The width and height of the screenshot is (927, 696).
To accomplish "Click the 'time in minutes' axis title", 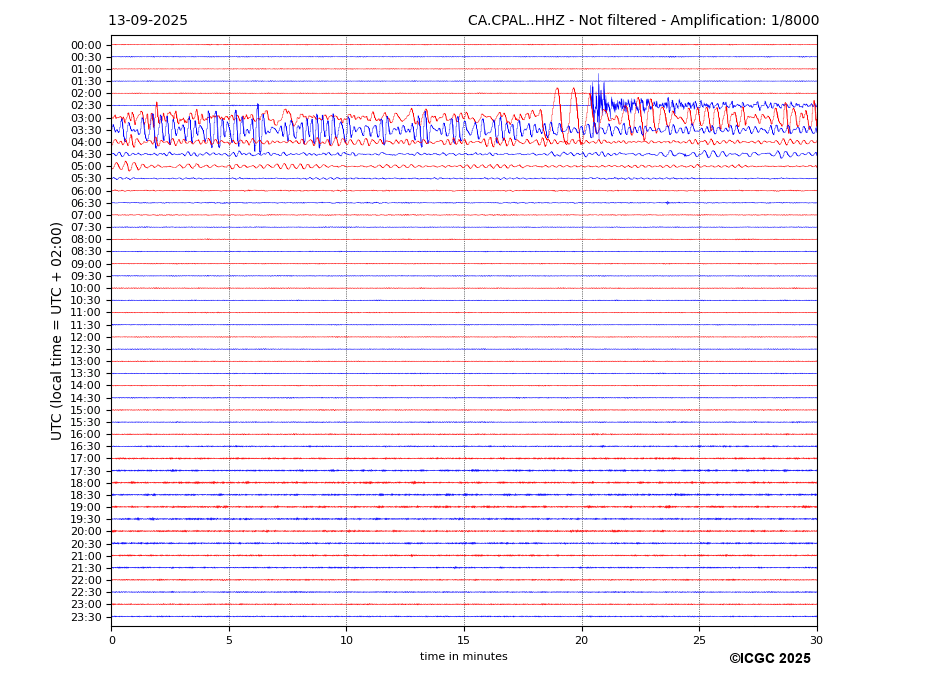I will (464, 656).
